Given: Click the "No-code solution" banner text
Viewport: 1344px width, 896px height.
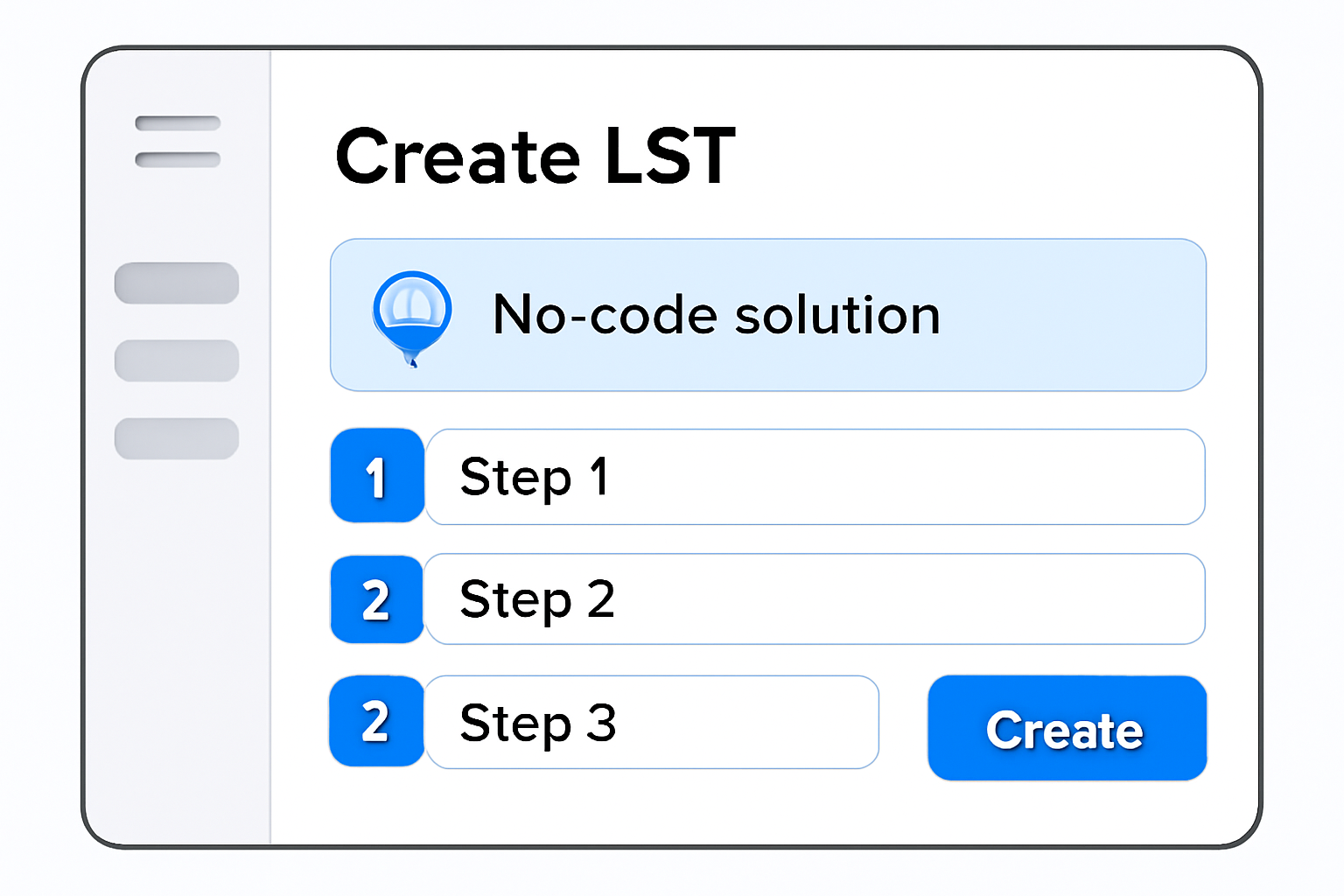Looking at the screenshot, I should pos(716,315).
